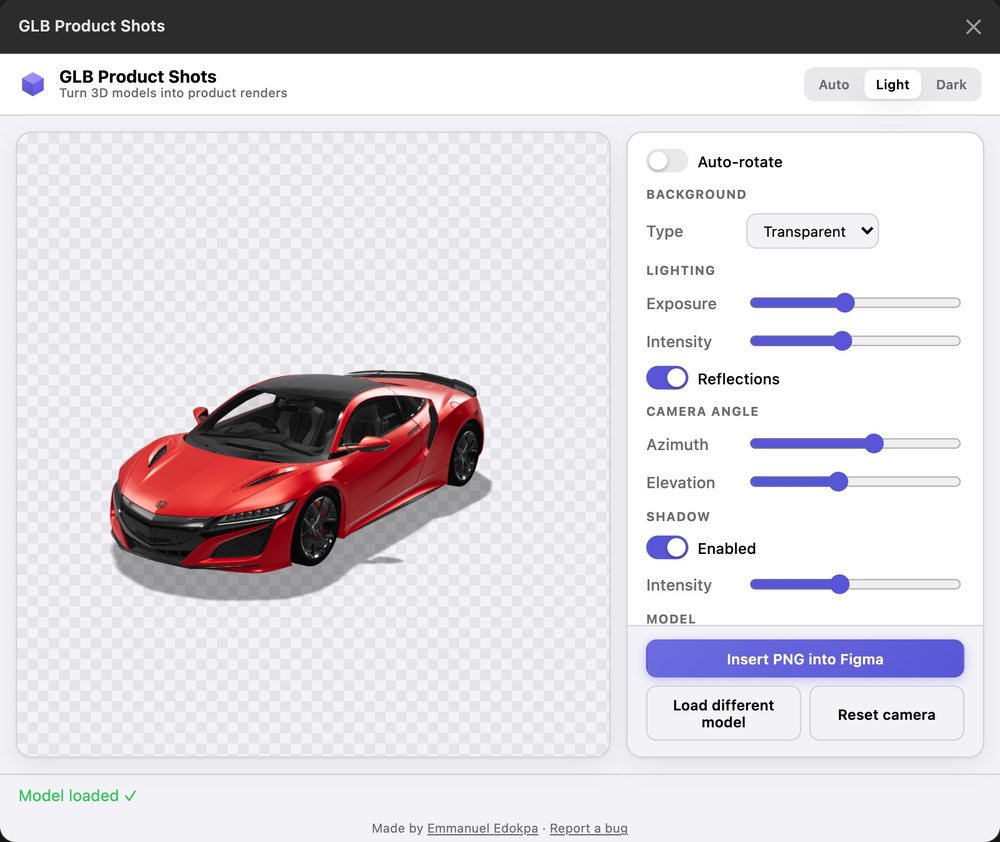The width and height of the screenshot is (1000, 842).
Task: Click the Elevation label
Action: tap(680, 482)
